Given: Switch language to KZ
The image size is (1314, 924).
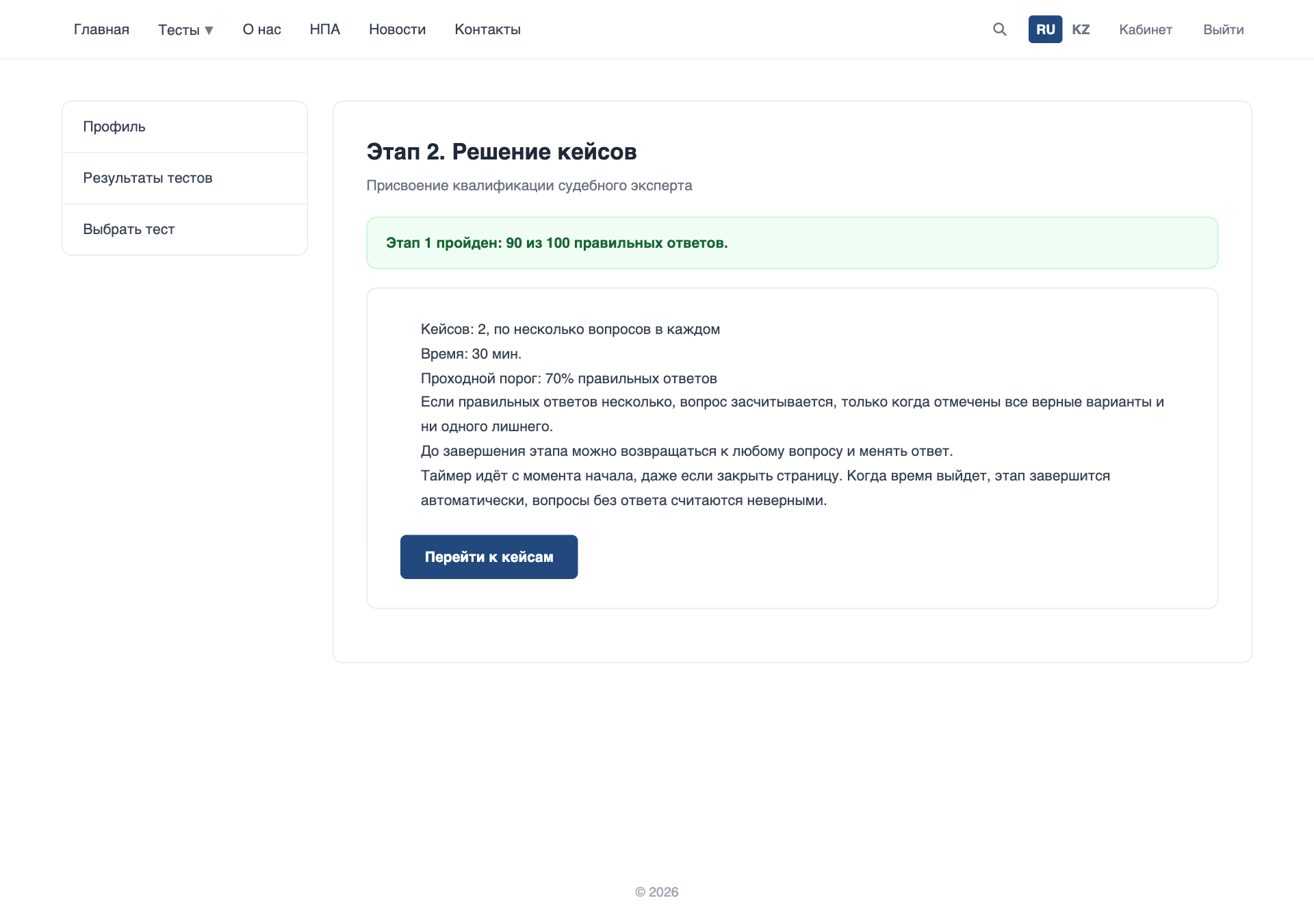Looking at the screenshot, I should pyautogui.click(x=1081, y=29).
